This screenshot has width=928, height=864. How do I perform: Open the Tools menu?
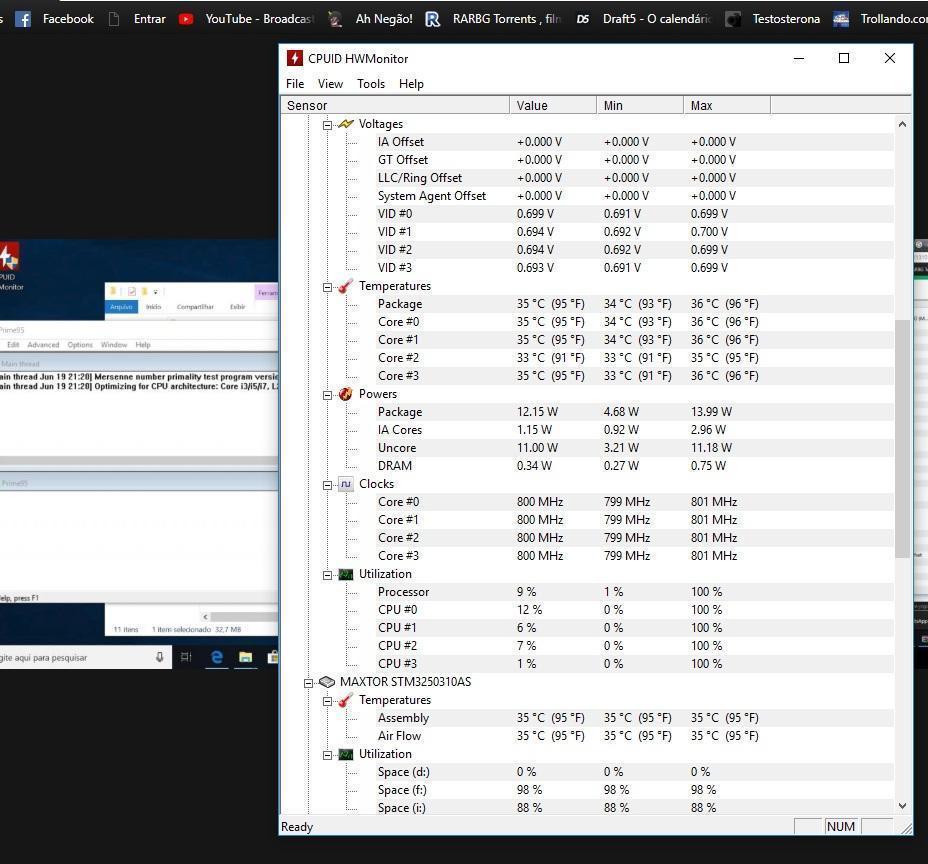[370, 84]
